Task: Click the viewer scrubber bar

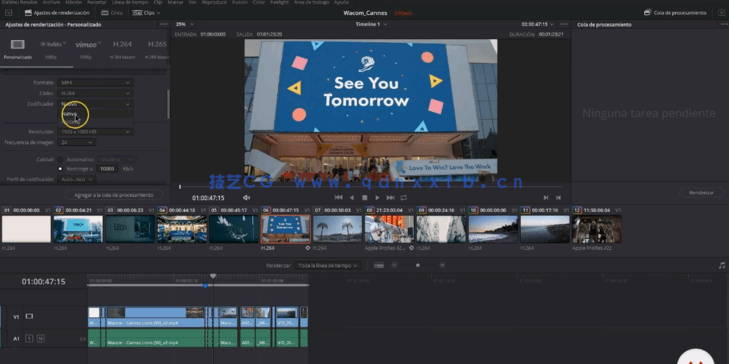Action: (371, 187)
